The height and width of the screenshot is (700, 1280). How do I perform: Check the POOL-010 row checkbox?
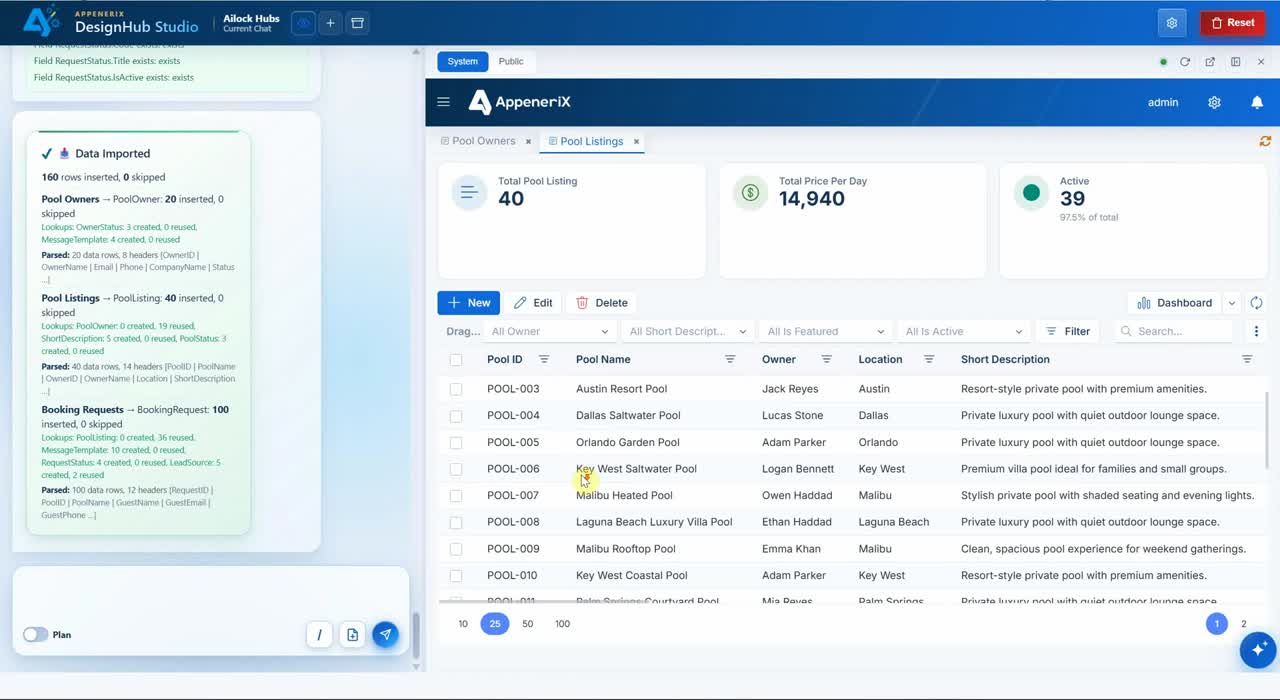(x=456, y=576)
